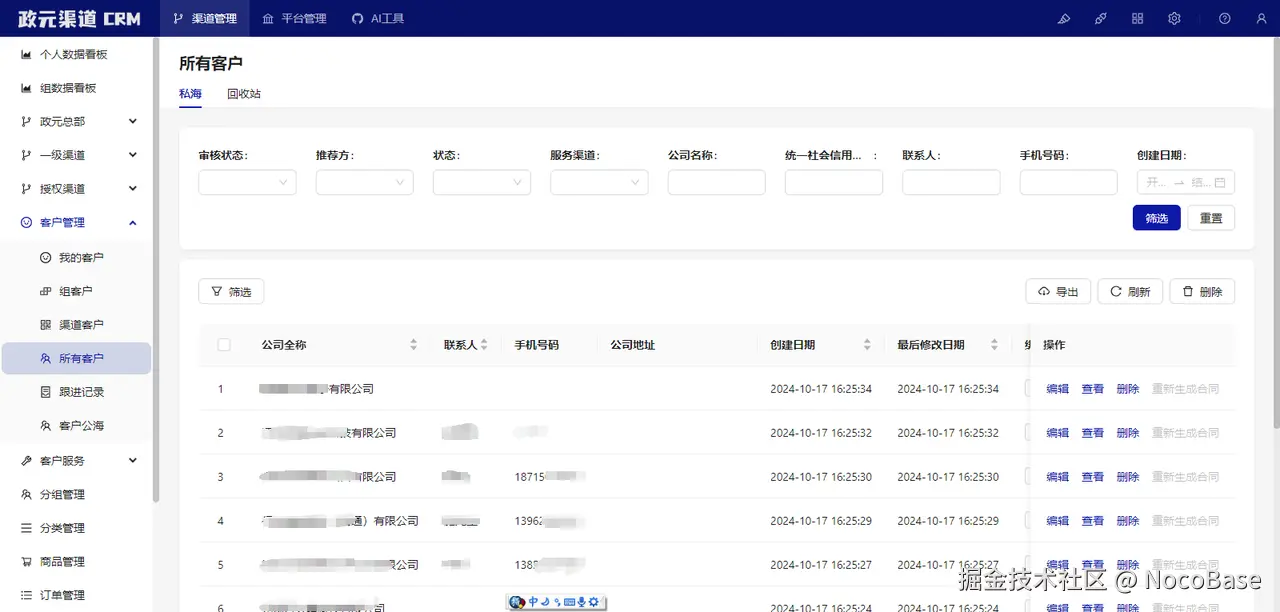Click 查看 for row 2
This screenshot has width=1280, height=612.
click(x=1093, y=433)
